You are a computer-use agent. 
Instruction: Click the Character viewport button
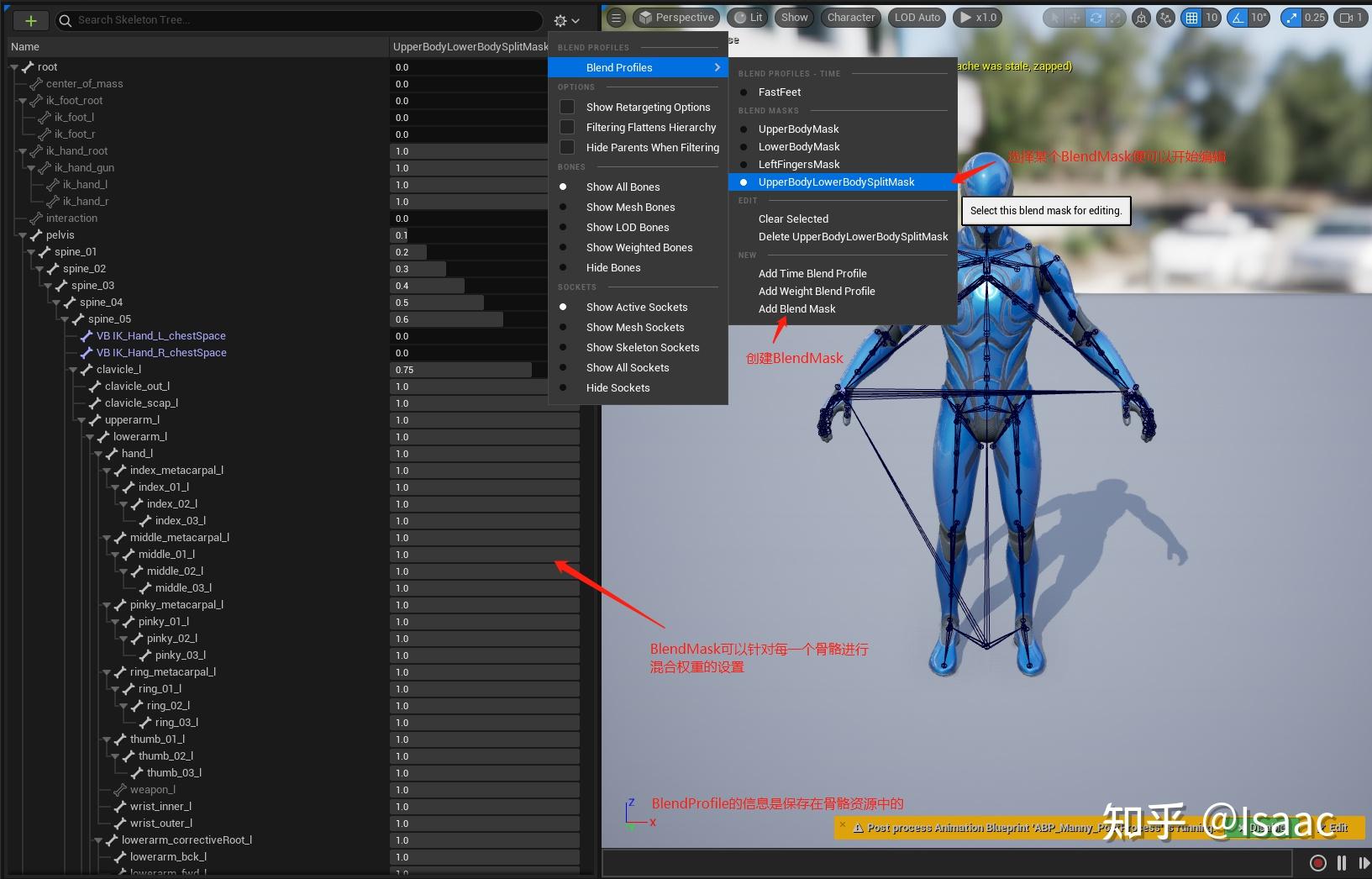(850, 18)
